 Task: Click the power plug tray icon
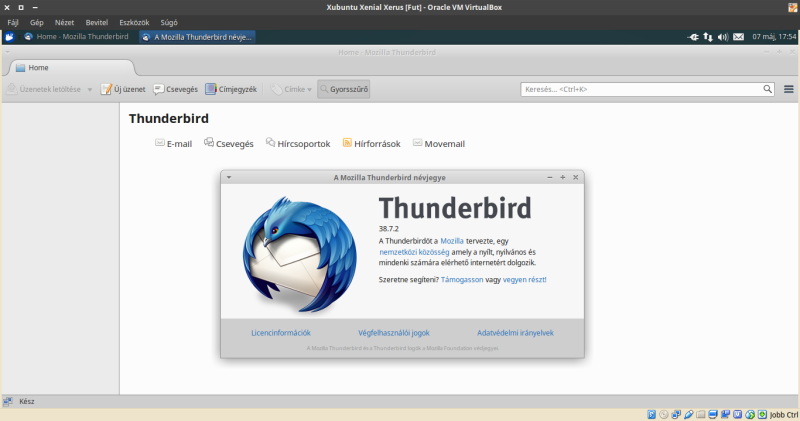pyautogui.click(x=693, y=37)
